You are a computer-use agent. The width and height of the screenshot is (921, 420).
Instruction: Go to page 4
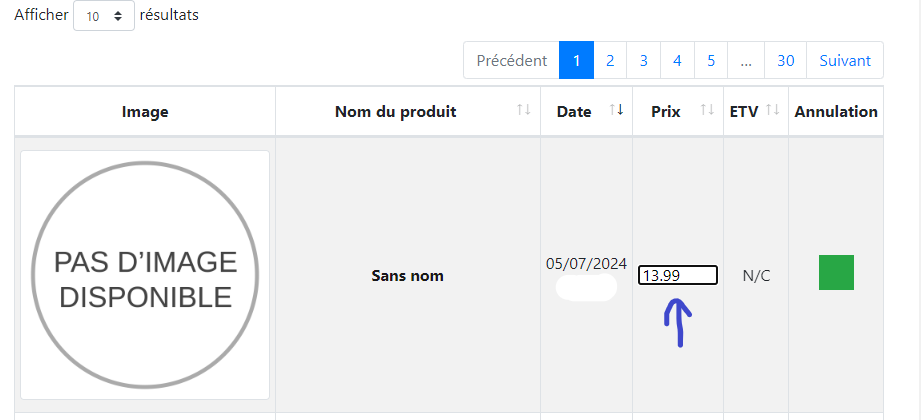point(677,60)
